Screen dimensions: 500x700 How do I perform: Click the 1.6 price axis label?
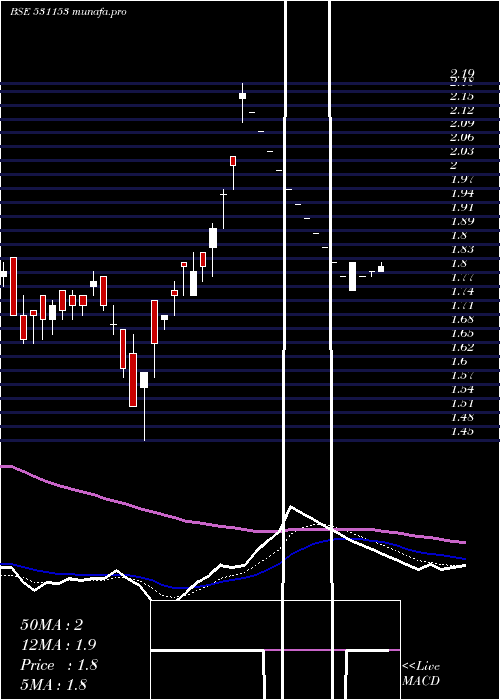459,361
